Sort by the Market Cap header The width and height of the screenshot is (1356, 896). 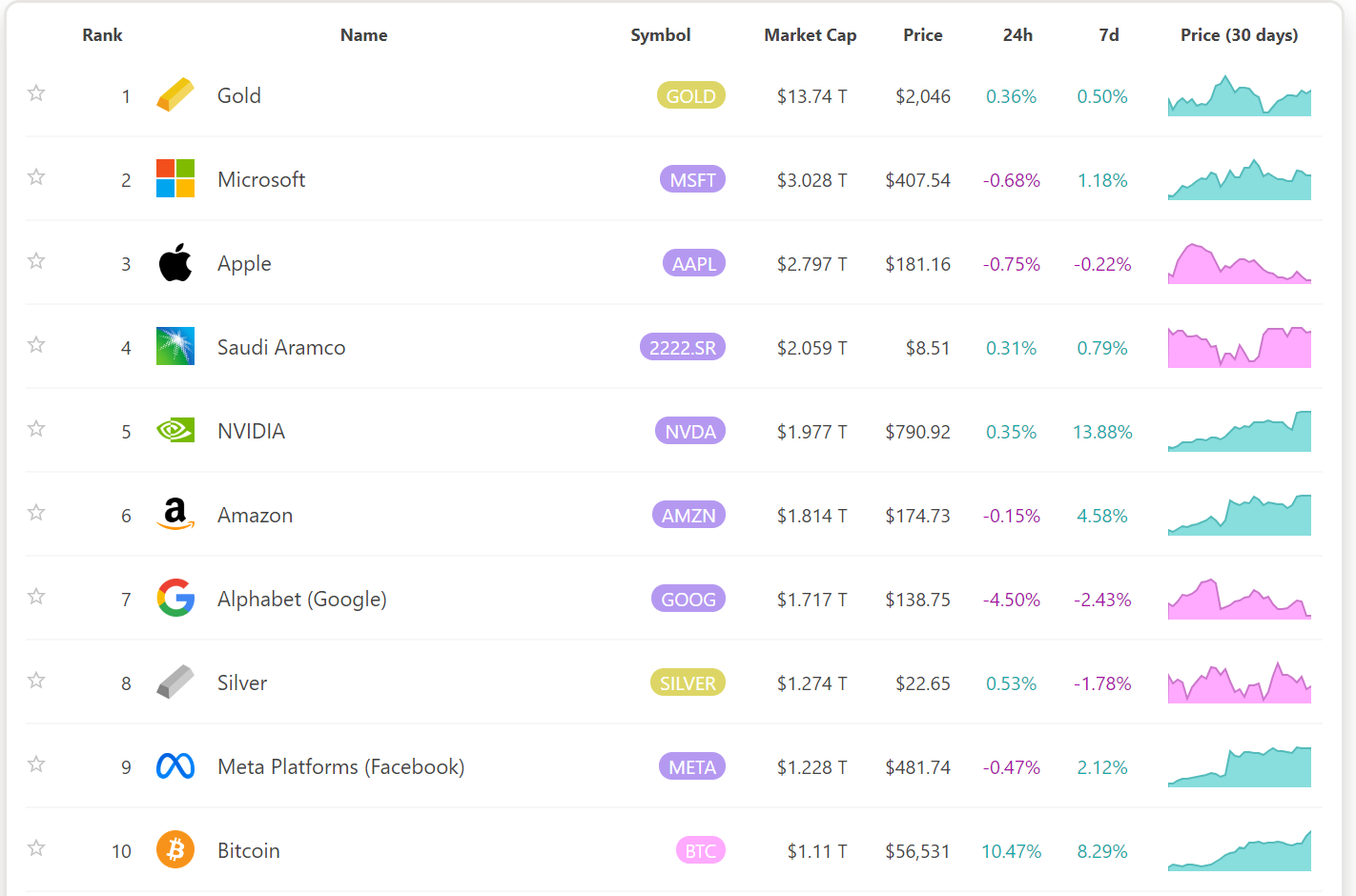(811, 35)
